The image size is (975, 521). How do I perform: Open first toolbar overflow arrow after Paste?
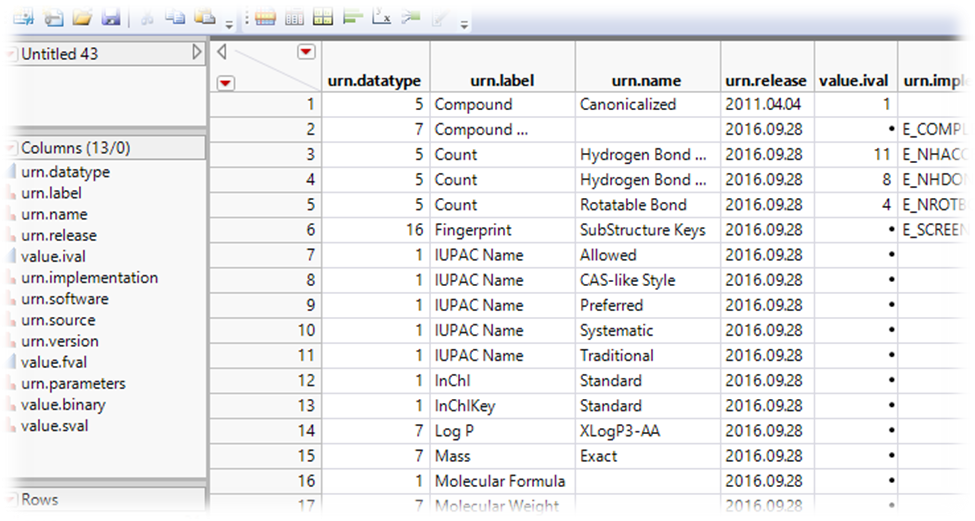point(229,25)
